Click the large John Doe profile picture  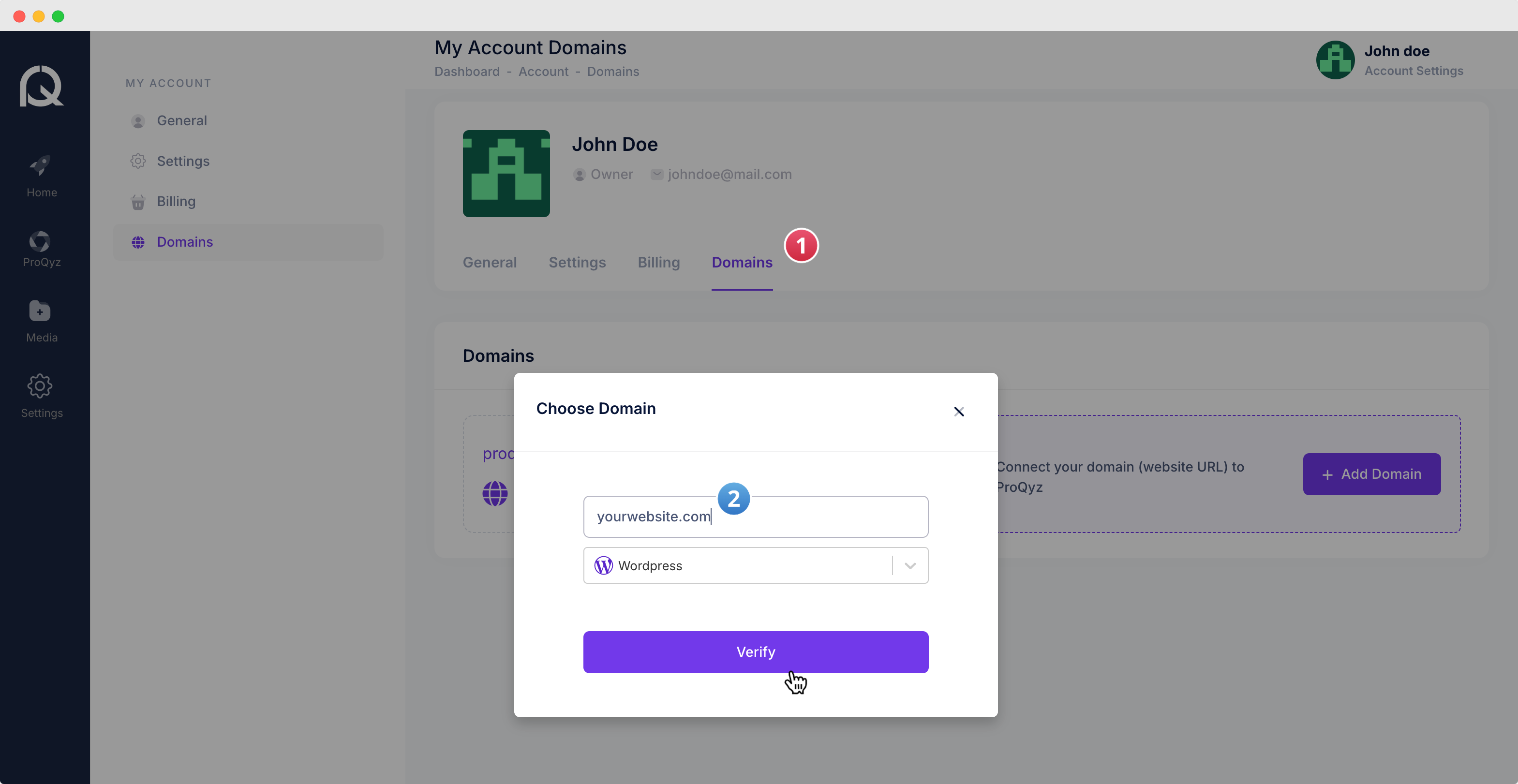(506, 174)
